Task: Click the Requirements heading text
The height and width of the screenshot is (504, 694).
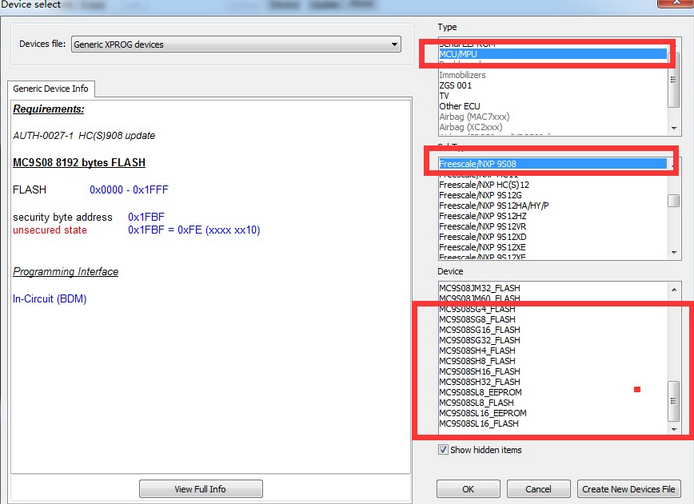Action: pyautogui.click(x=49, y=109)
